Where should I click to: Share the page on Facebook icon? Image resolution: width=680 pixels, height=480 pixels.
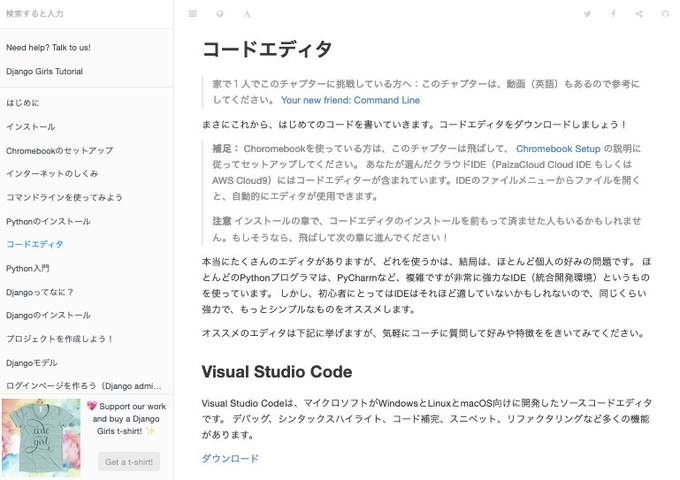613,14
